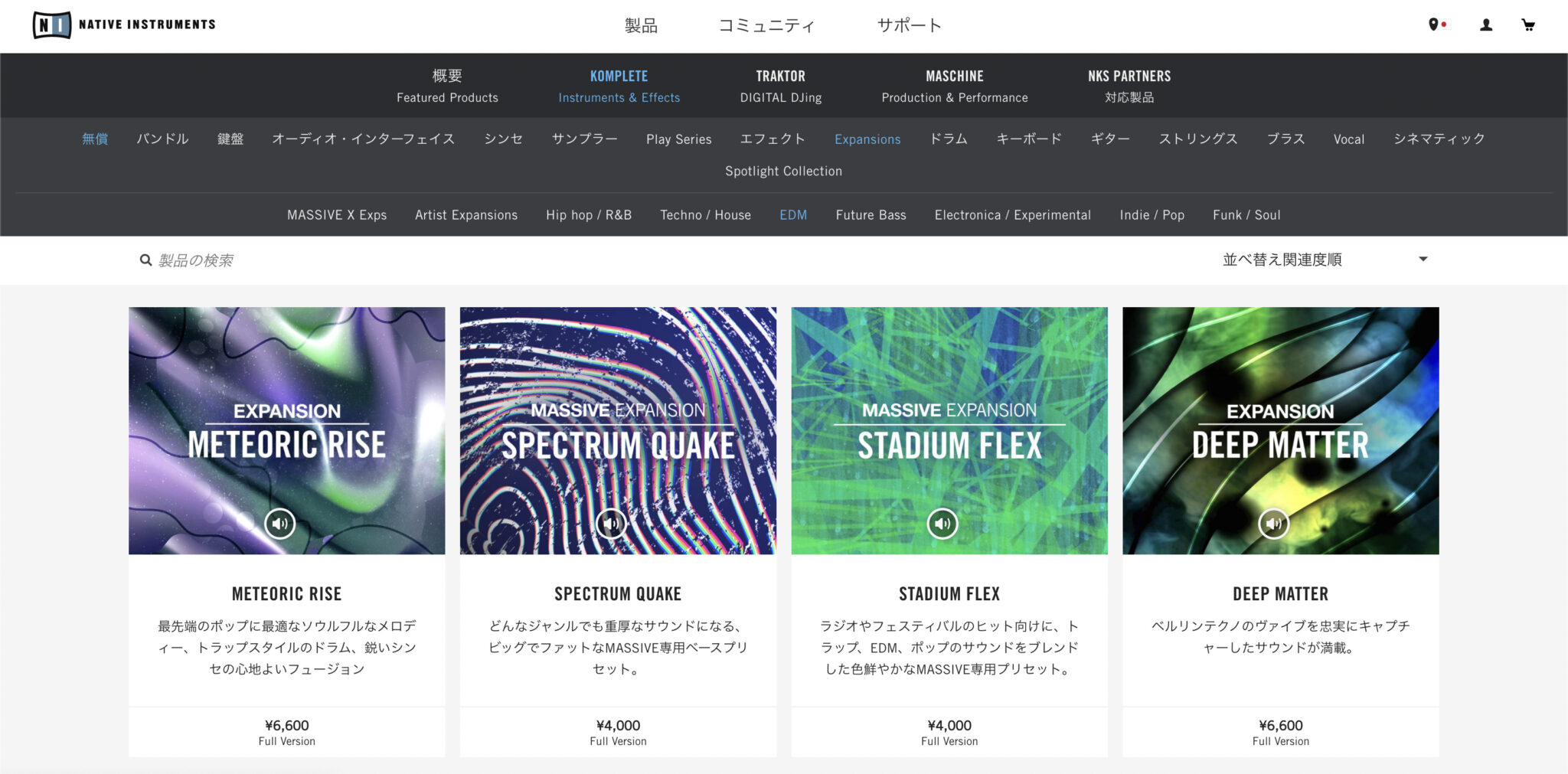The image size is (1568, 774).
Task: Click Stadium Flex ¥4,000 Full Version price
Action: coord(949,732)
